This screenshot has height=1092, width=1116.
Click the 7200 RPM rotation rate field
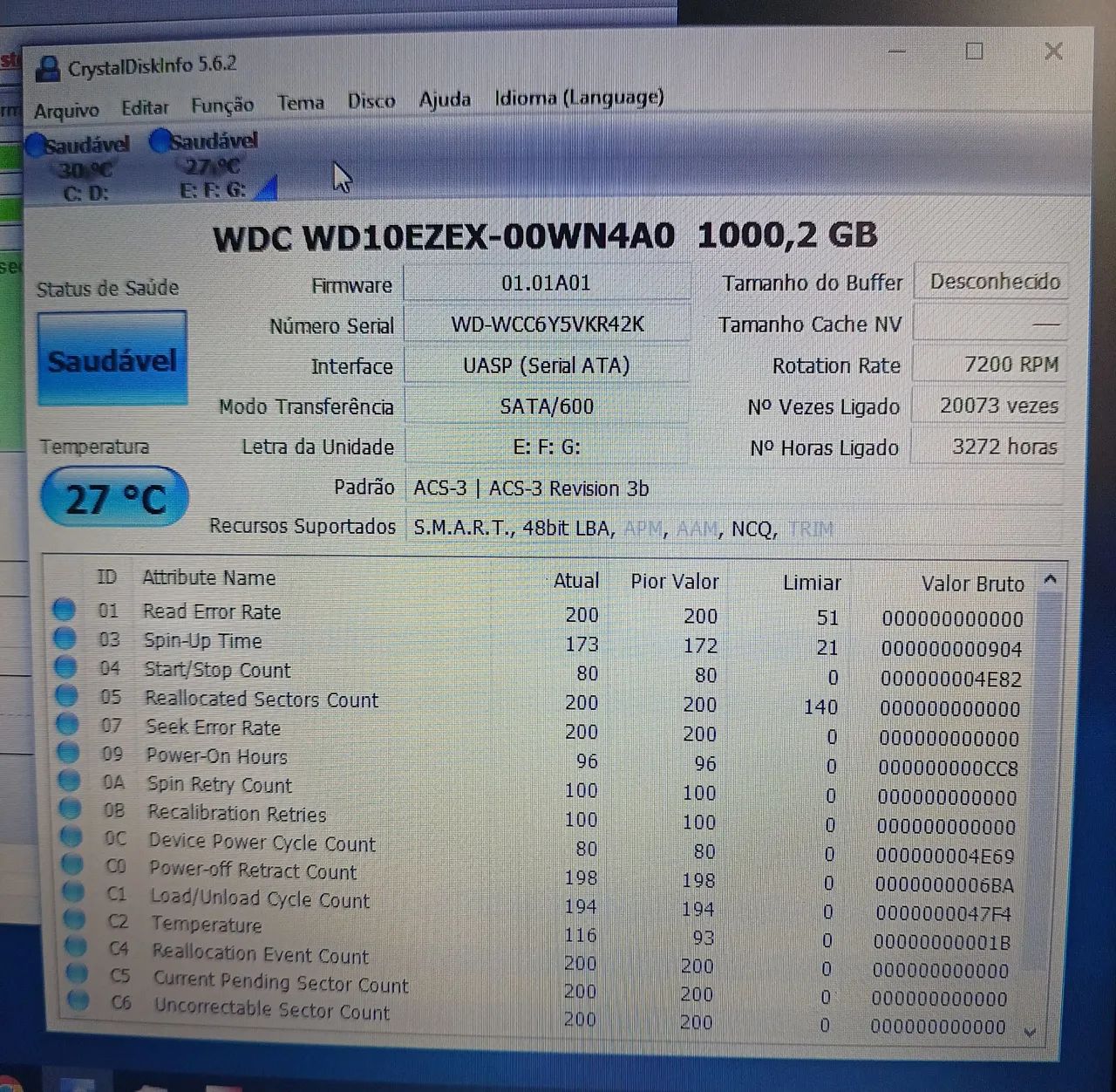click(990, 365)
